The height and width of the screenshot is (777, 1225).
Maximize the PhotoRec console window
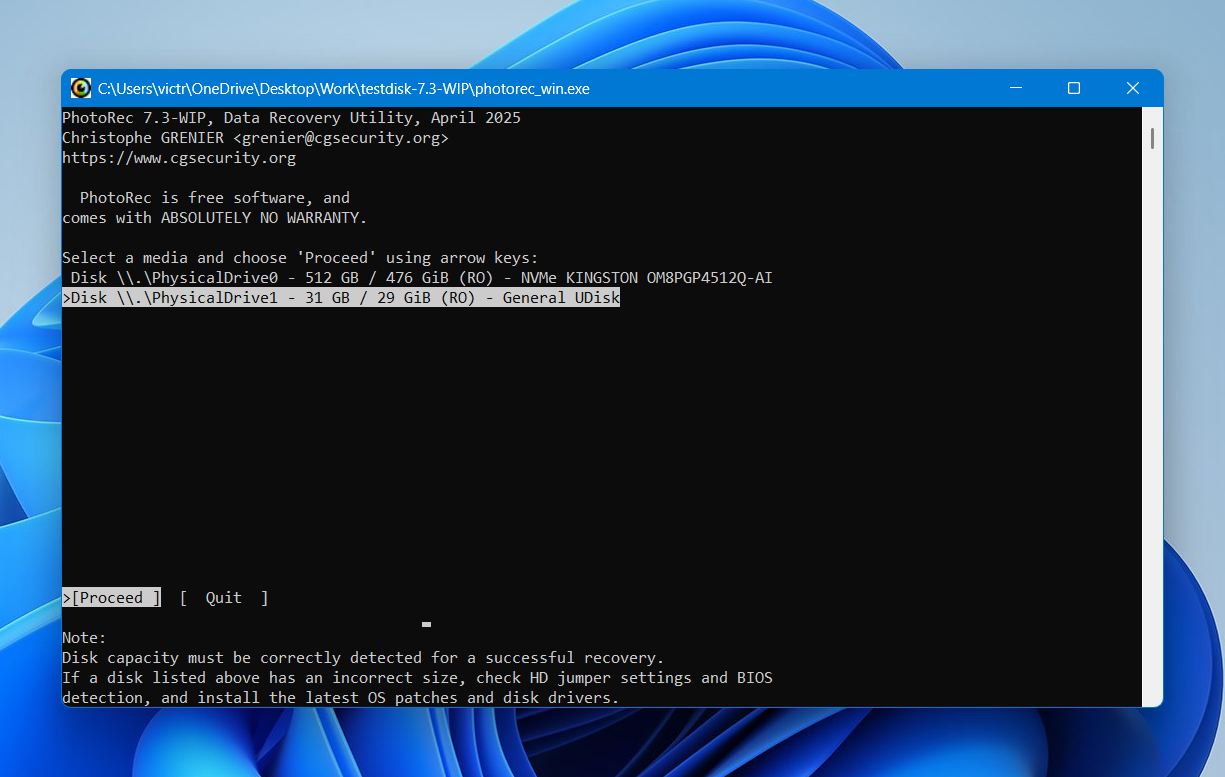tap(1074, 88)
